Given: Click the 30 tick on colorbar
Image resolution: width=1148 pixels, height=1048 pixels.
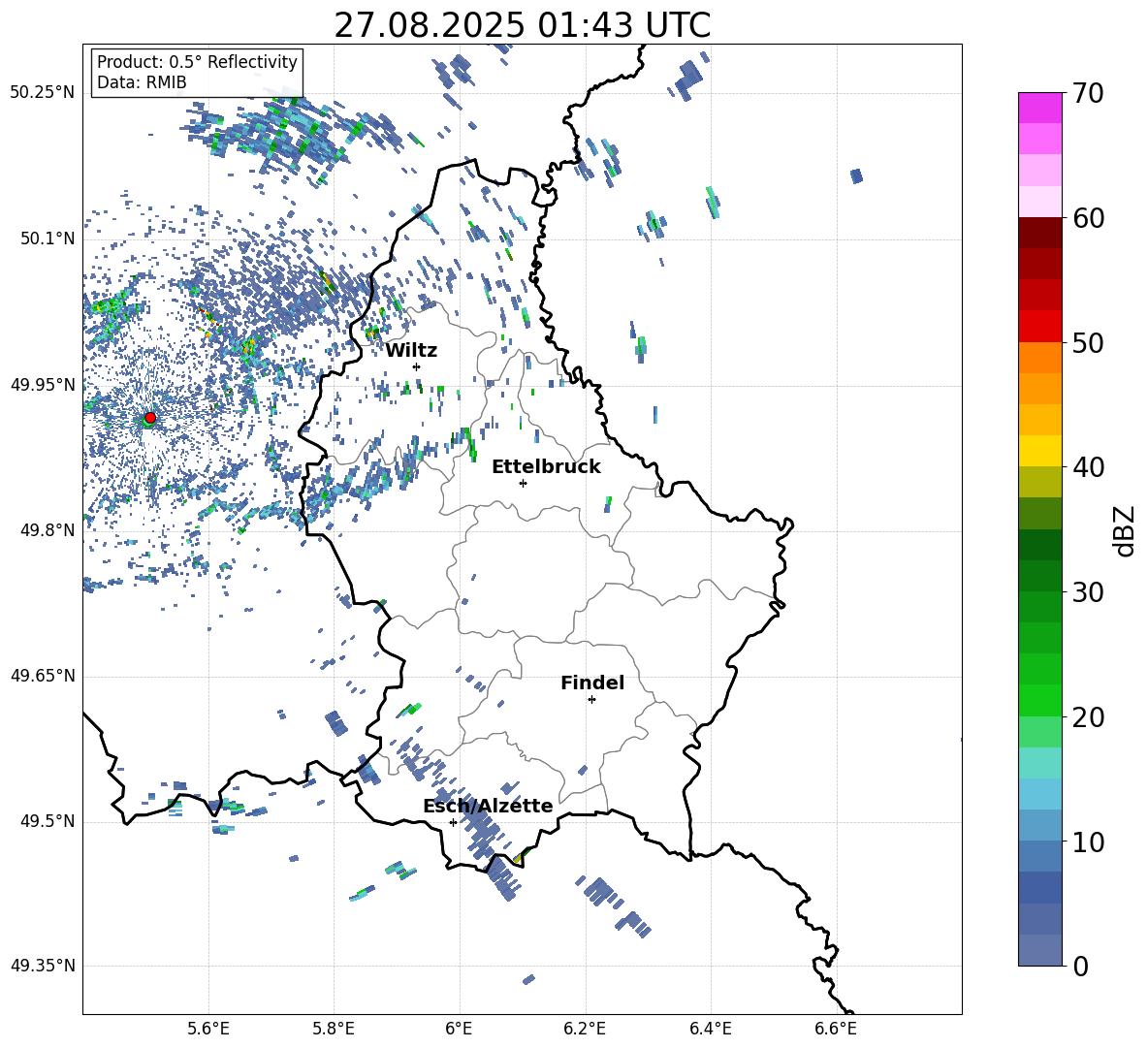Looking at the screenshot, I should (x=1088, y=592).
